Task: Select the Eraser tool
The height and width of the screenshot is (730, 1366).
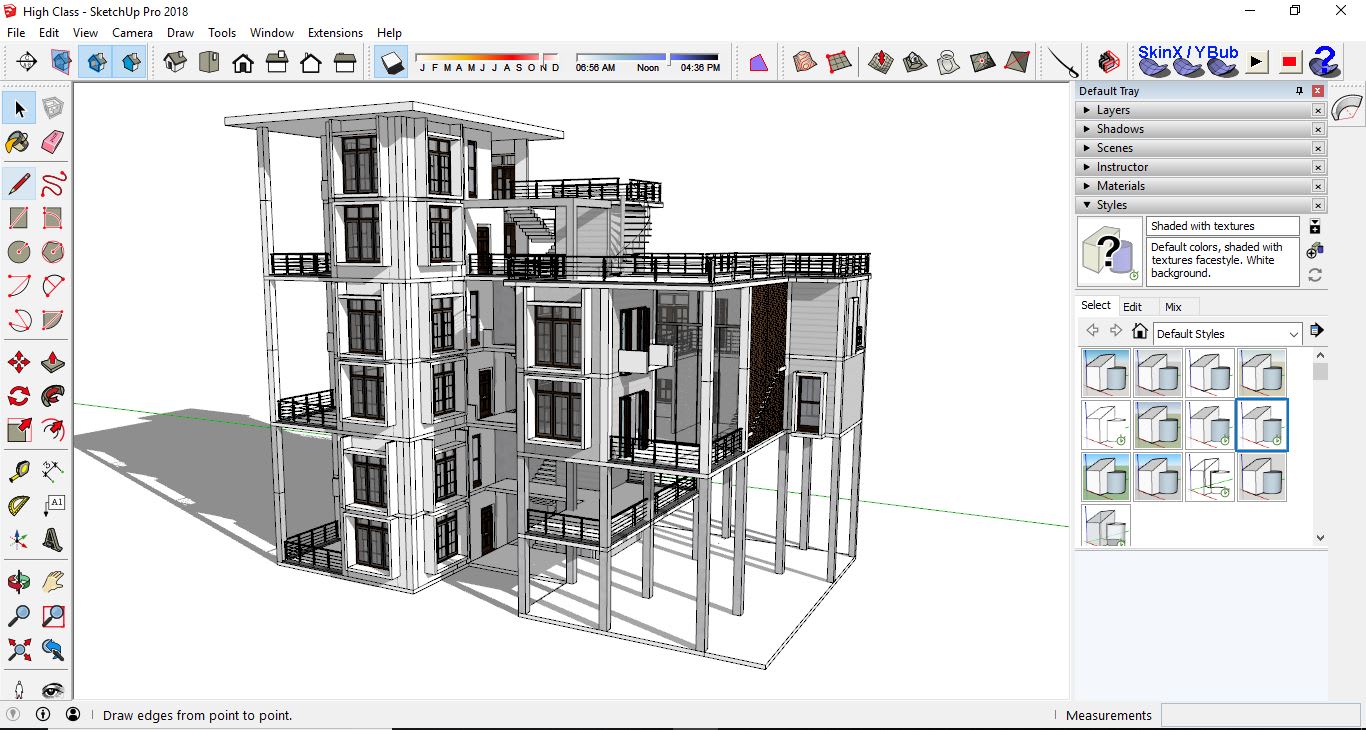Action: click(x=53, y=141)
